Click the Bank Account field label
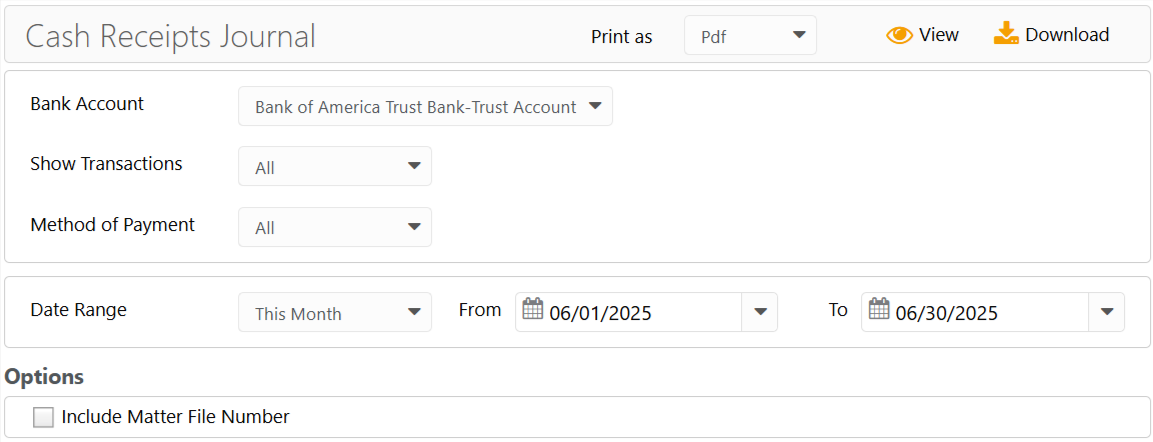 [x=87, y=104]
